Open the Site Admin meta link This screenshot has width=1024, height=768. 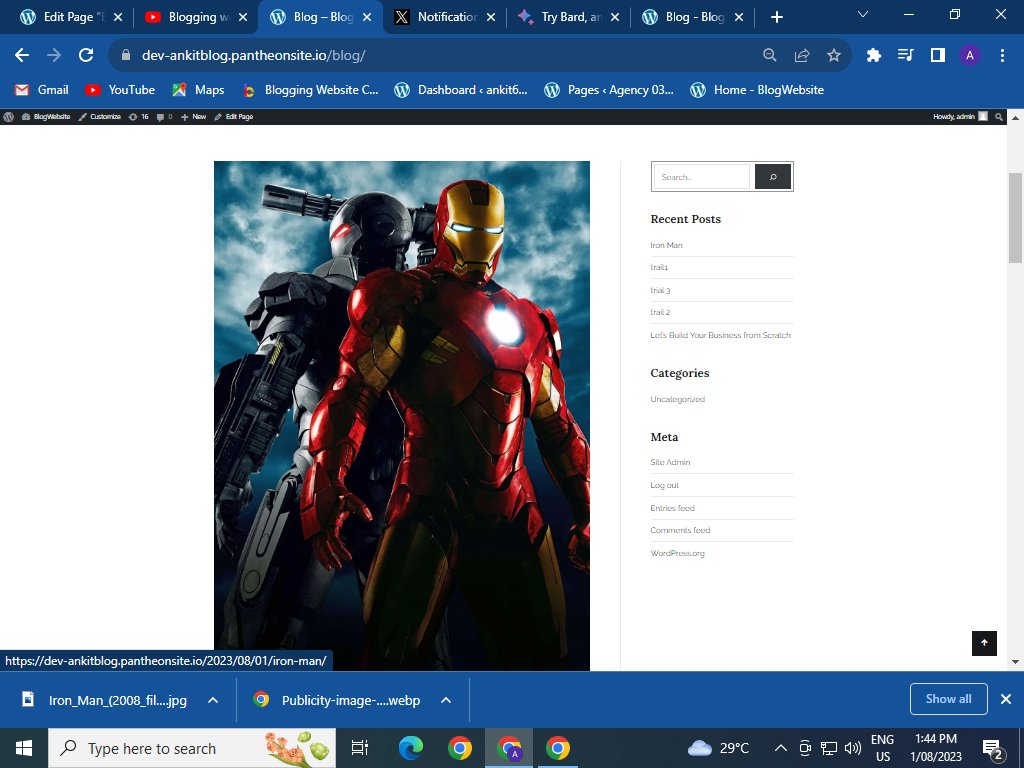coord(670,462)
